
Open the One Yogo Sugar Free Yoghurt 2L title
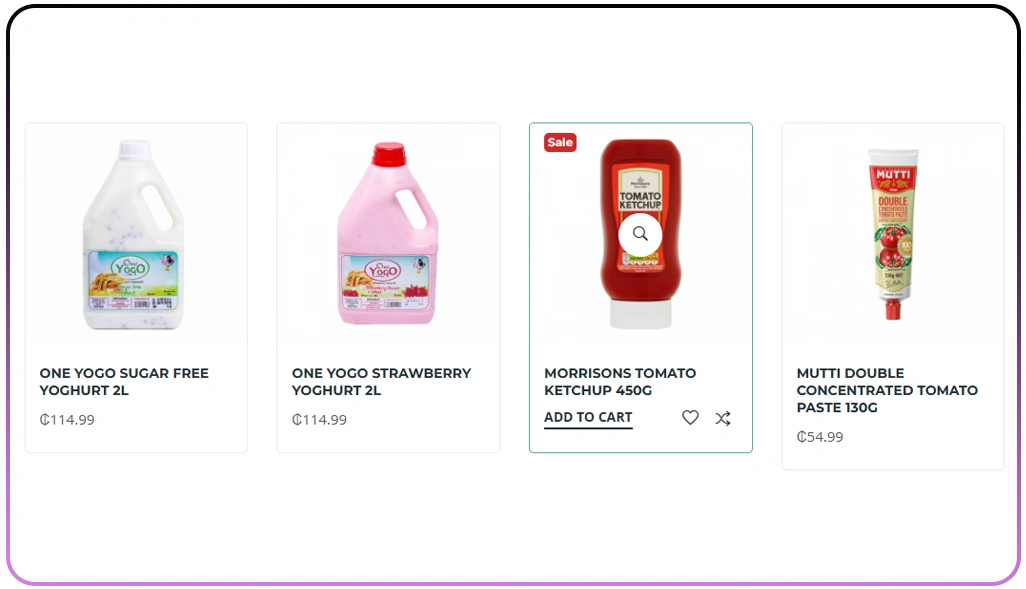click(124, 381)
